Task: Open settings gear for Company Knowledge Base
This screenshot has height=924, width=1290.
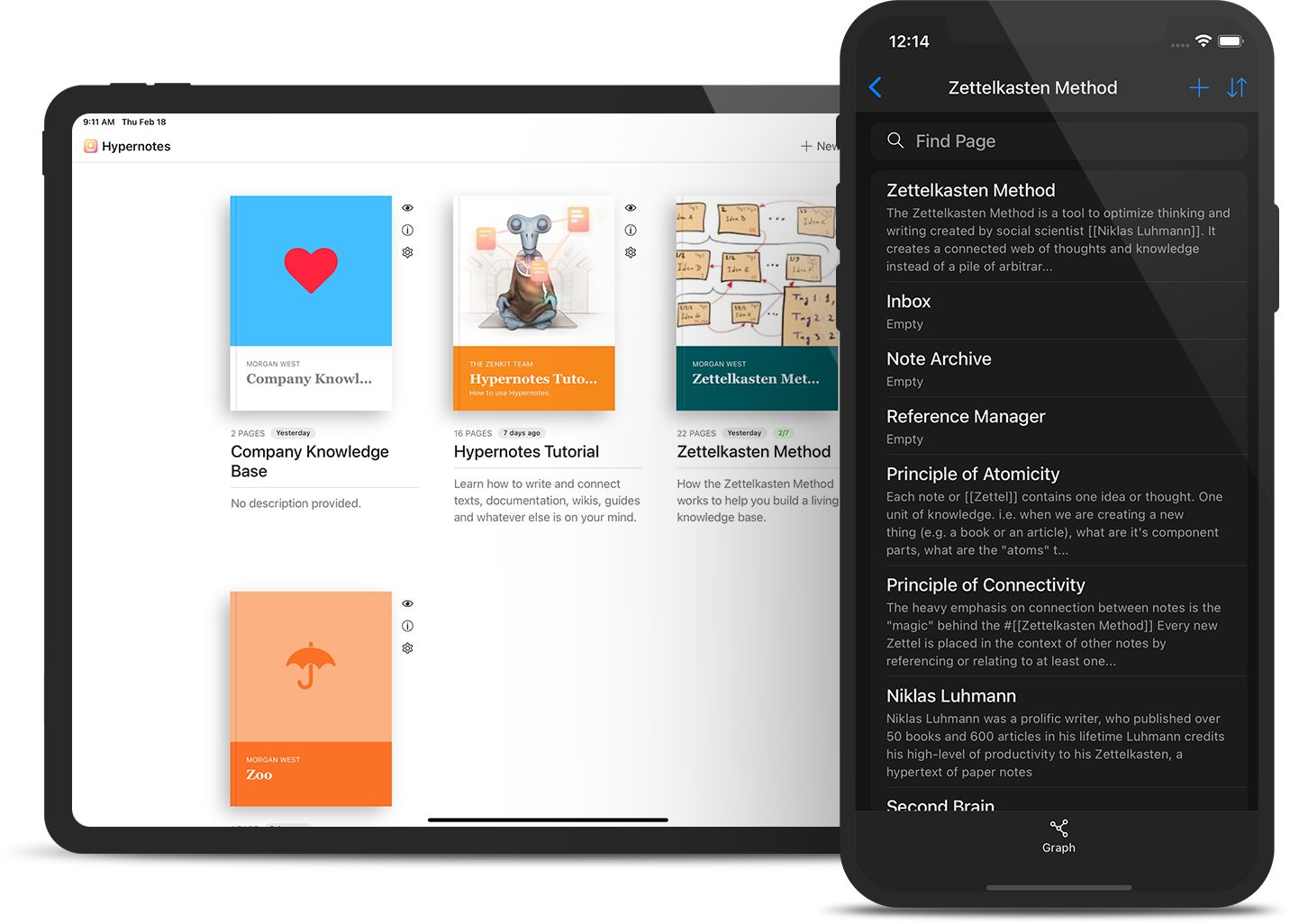Action: coord(407,253)
